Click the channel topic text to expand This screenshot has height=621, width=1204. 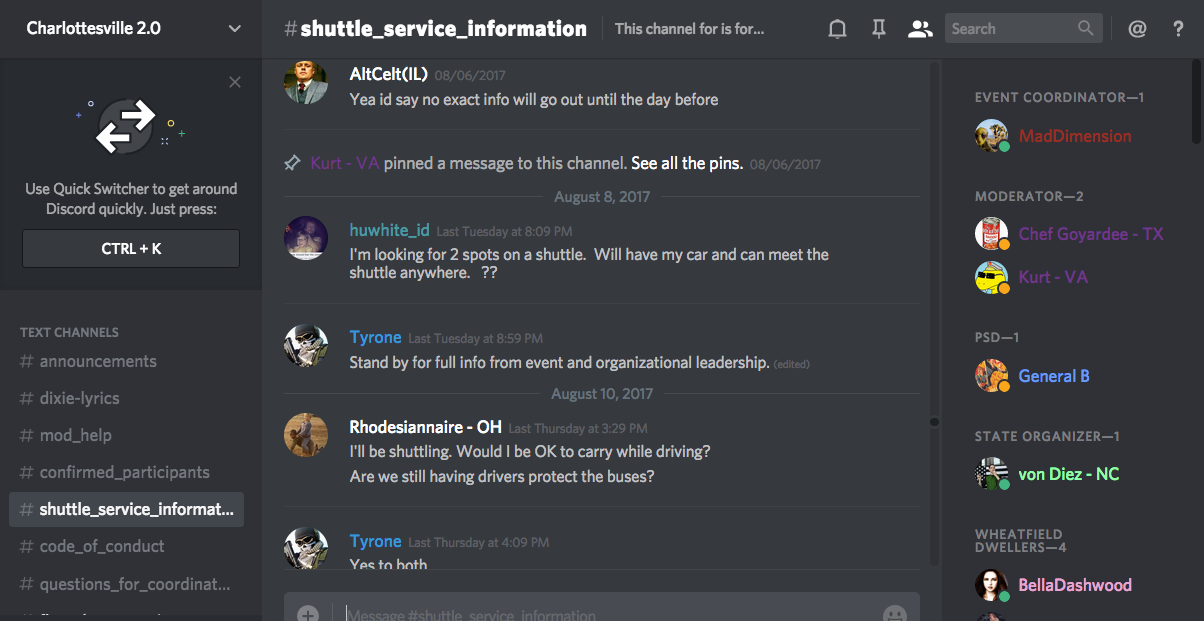[690, 29]
